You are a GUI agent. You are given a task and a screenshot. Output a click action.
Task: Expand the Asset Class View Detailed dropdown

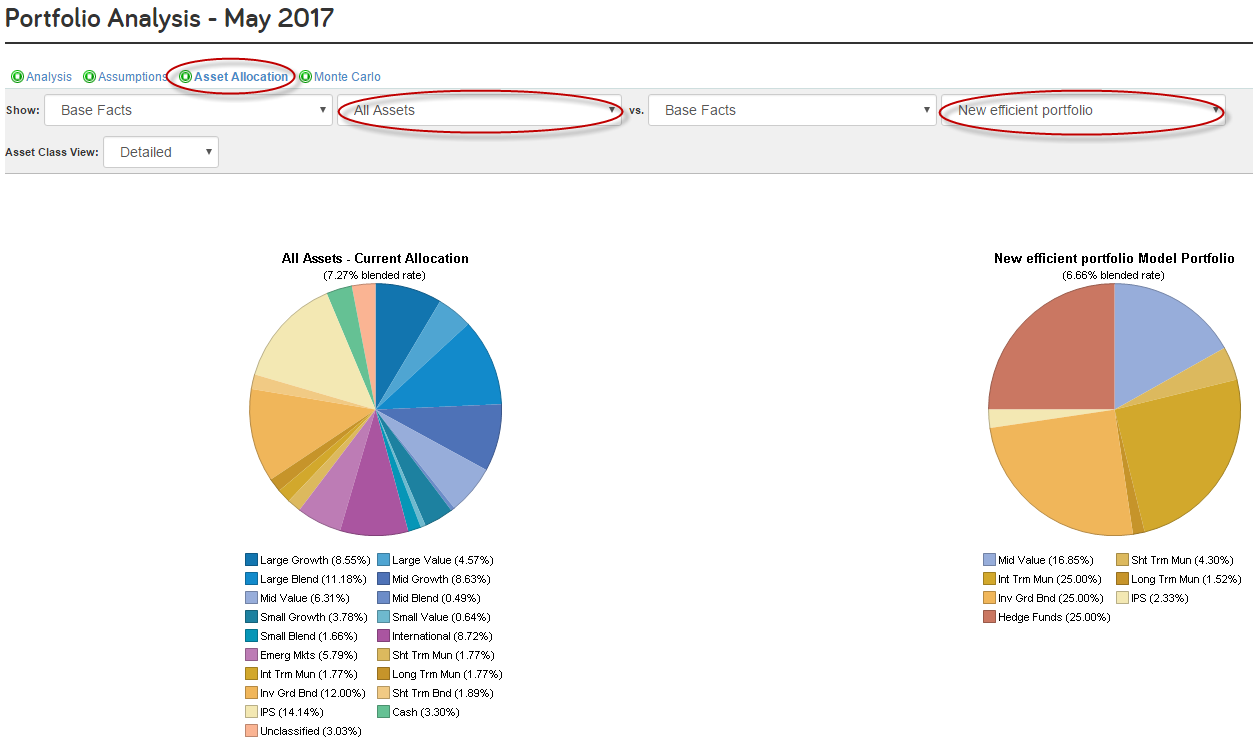click(161, 152)
